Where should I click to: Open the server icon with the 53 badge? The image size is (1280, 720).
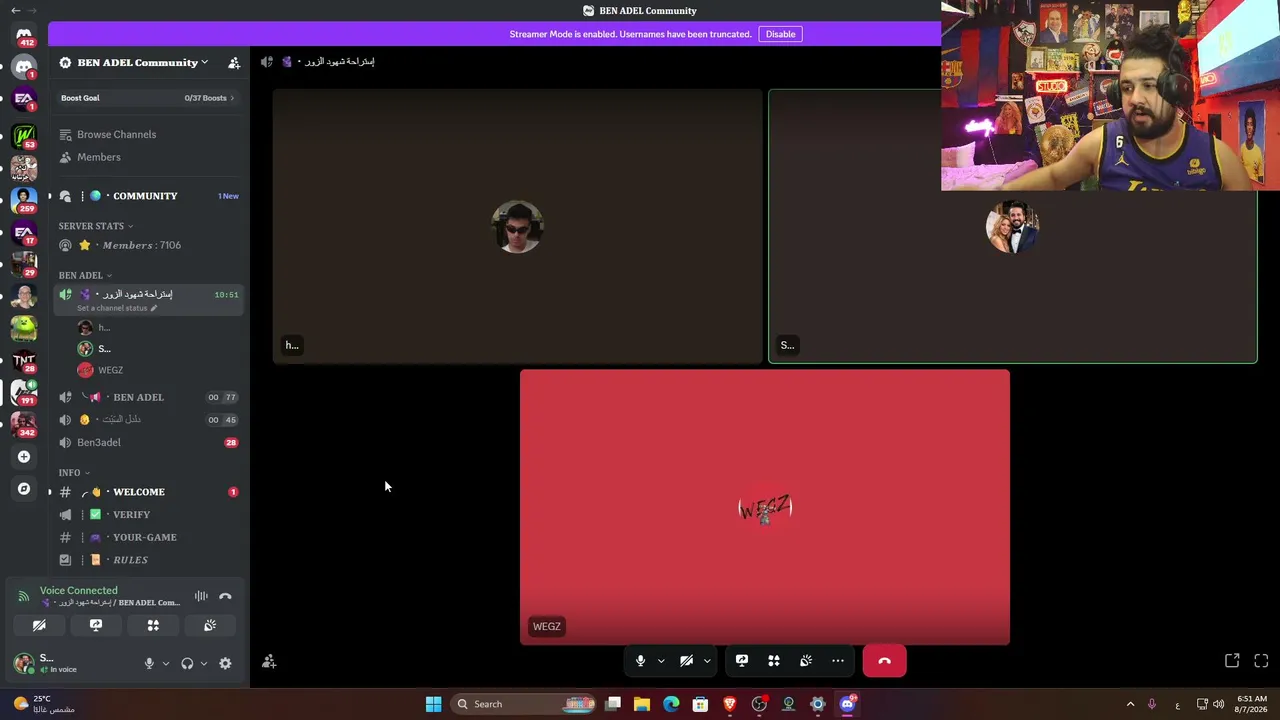24,135
